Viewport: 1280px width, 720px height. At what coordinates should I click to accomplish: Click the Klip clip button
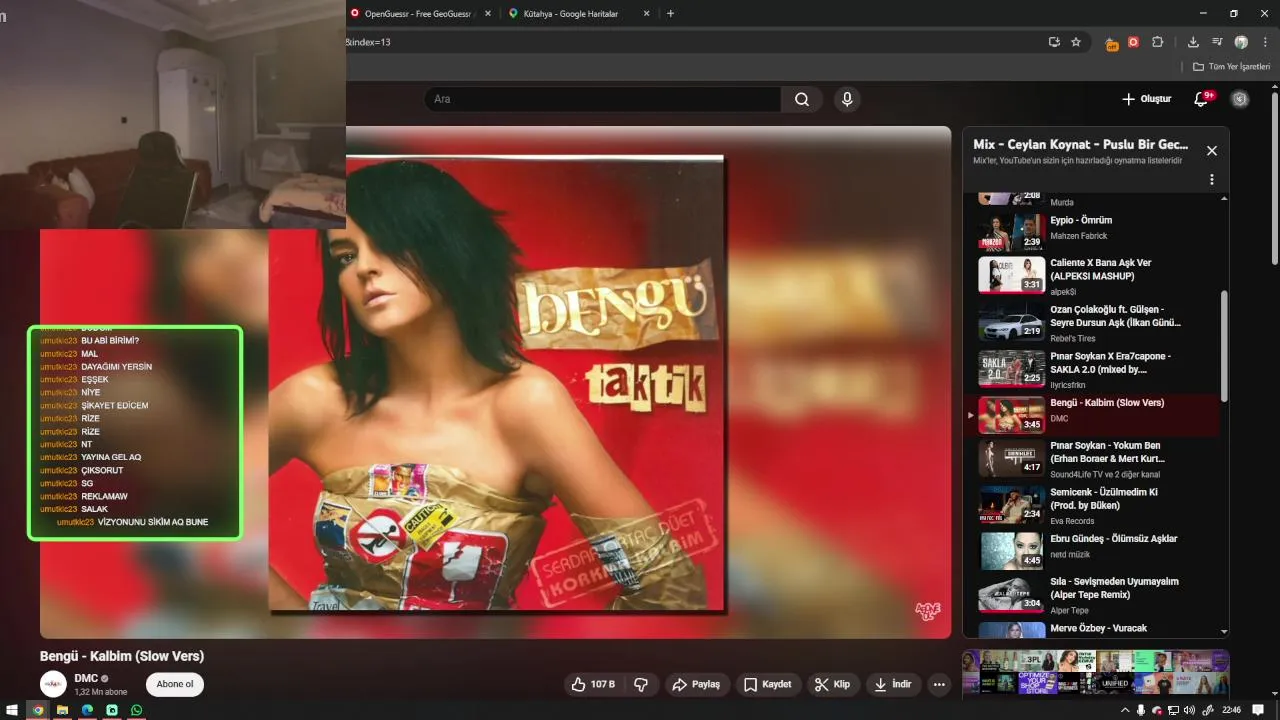click(833, 684)
